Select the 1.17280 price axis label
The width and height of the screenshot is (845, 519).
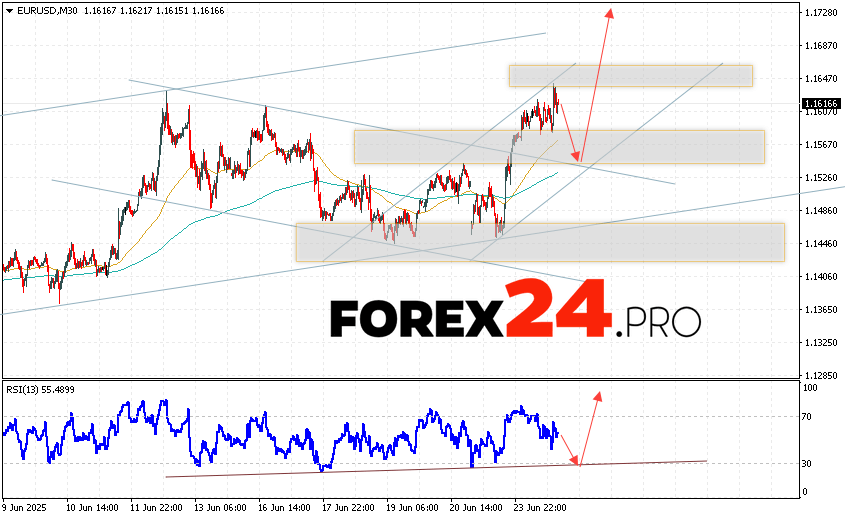click(x=820, y=13)
